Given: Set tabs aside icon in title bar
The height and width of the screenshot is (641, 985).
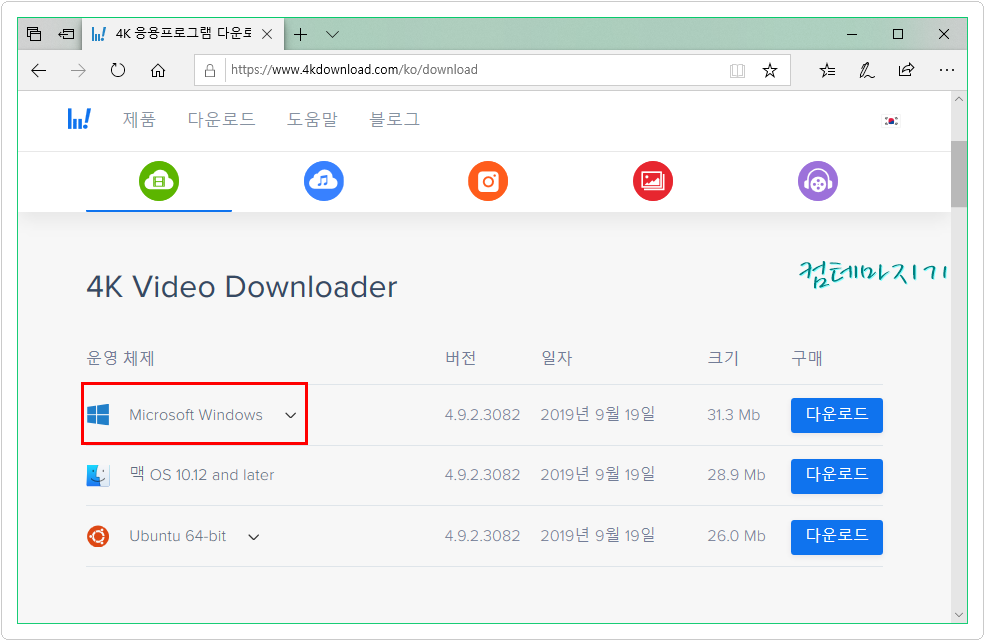Looking at the screenshot, I should [66, 34].
